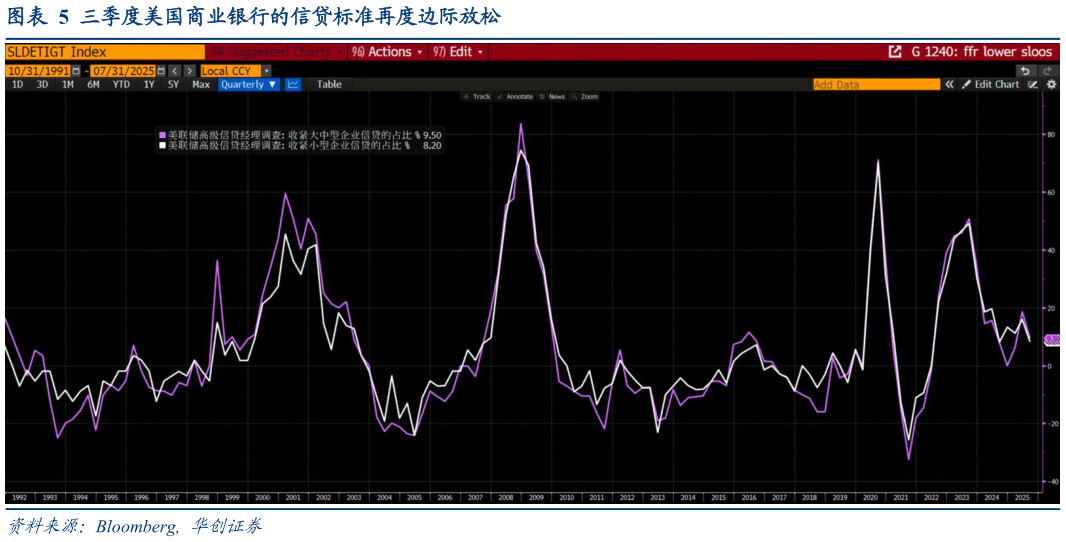Toggle the Annotate chart option
This screenshot has width=1066, height=542.
pos(514,97)
